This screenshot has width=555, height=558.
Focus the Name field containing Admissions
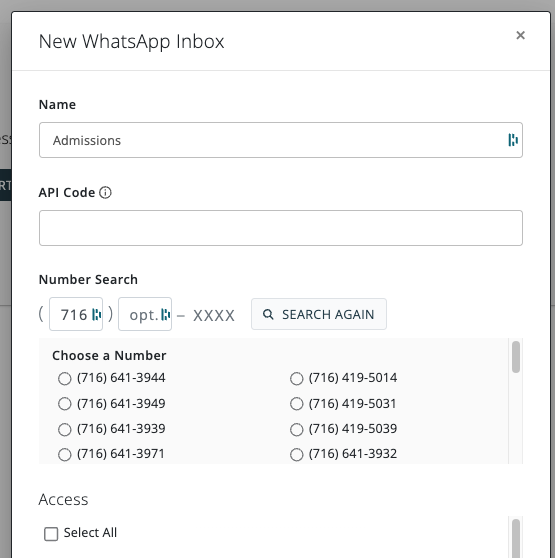click(x=281, y=140)
